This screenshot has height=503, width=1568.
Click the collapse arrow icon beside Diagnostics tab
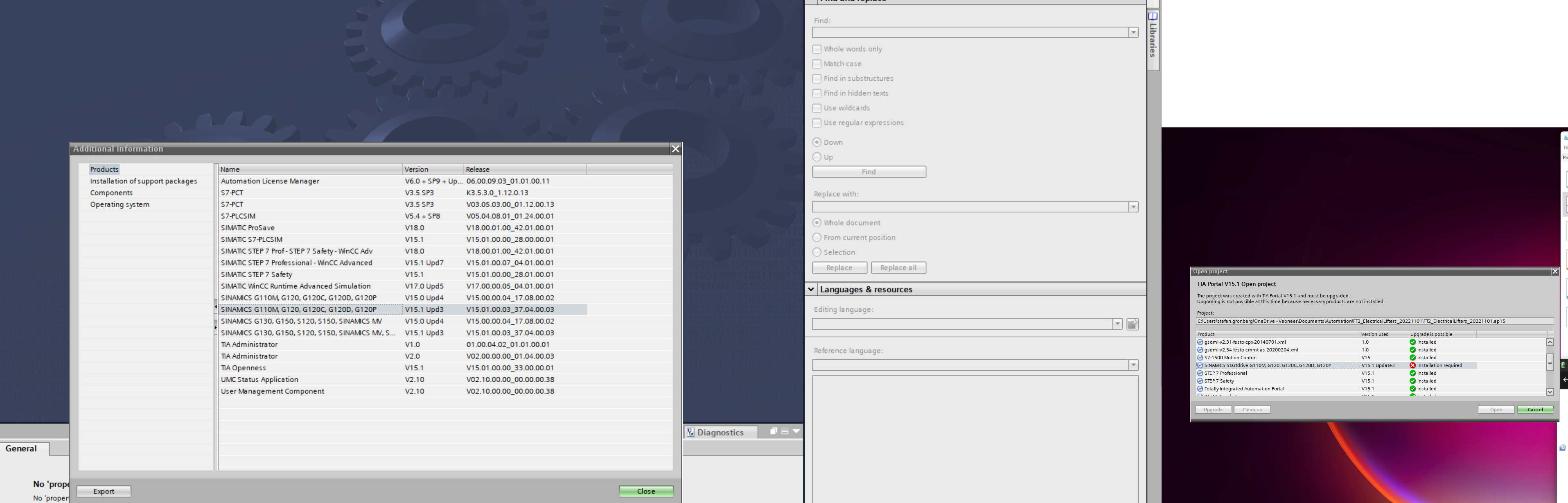tap(796, 431)
